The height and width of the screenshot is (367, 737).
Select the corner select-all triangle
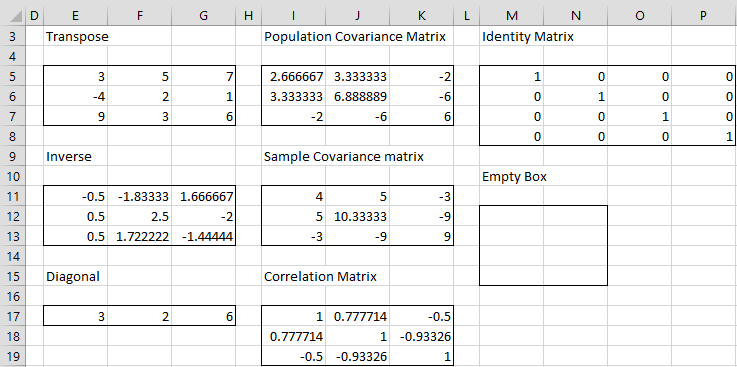click(12, 16)
